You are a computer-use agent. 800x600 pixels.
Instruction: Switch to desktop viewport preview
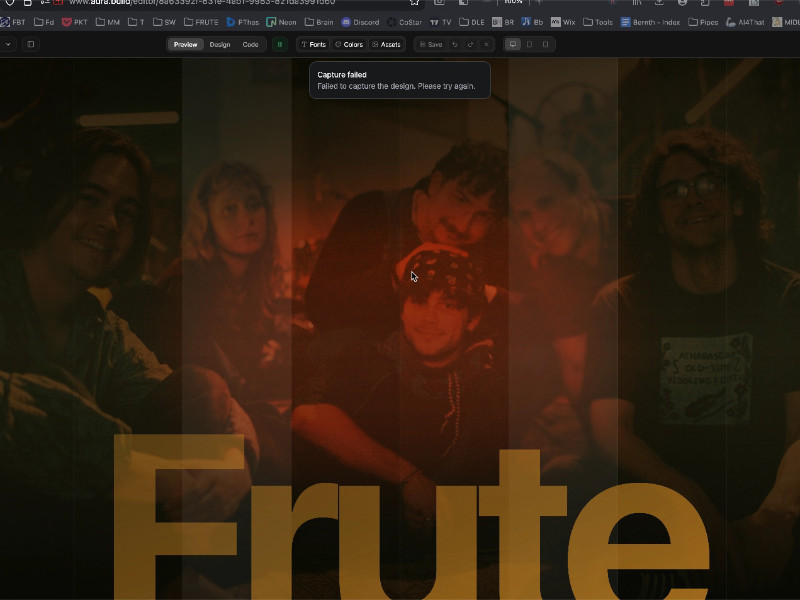pos(513,44)
